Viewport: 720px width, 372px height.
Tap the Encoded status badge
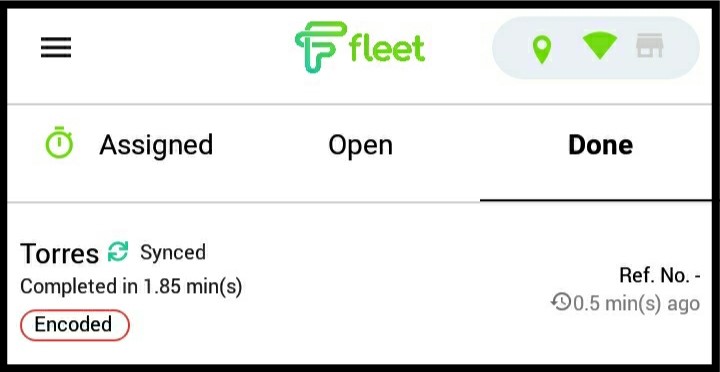75,325
